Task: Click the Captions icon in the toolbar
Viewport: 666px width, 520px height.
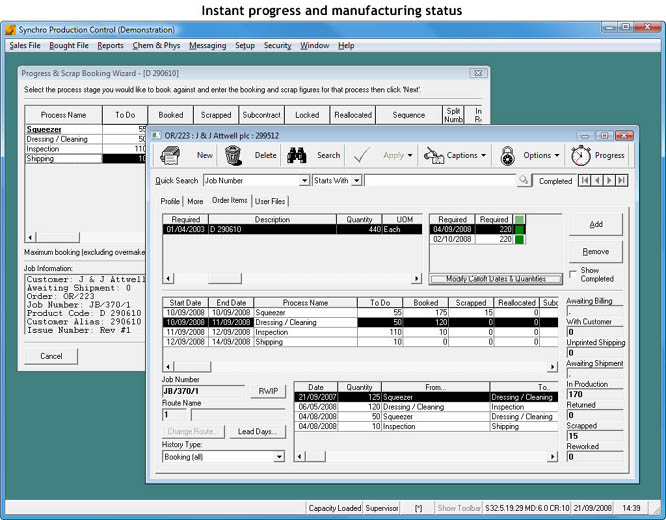Action: point(434,155)
